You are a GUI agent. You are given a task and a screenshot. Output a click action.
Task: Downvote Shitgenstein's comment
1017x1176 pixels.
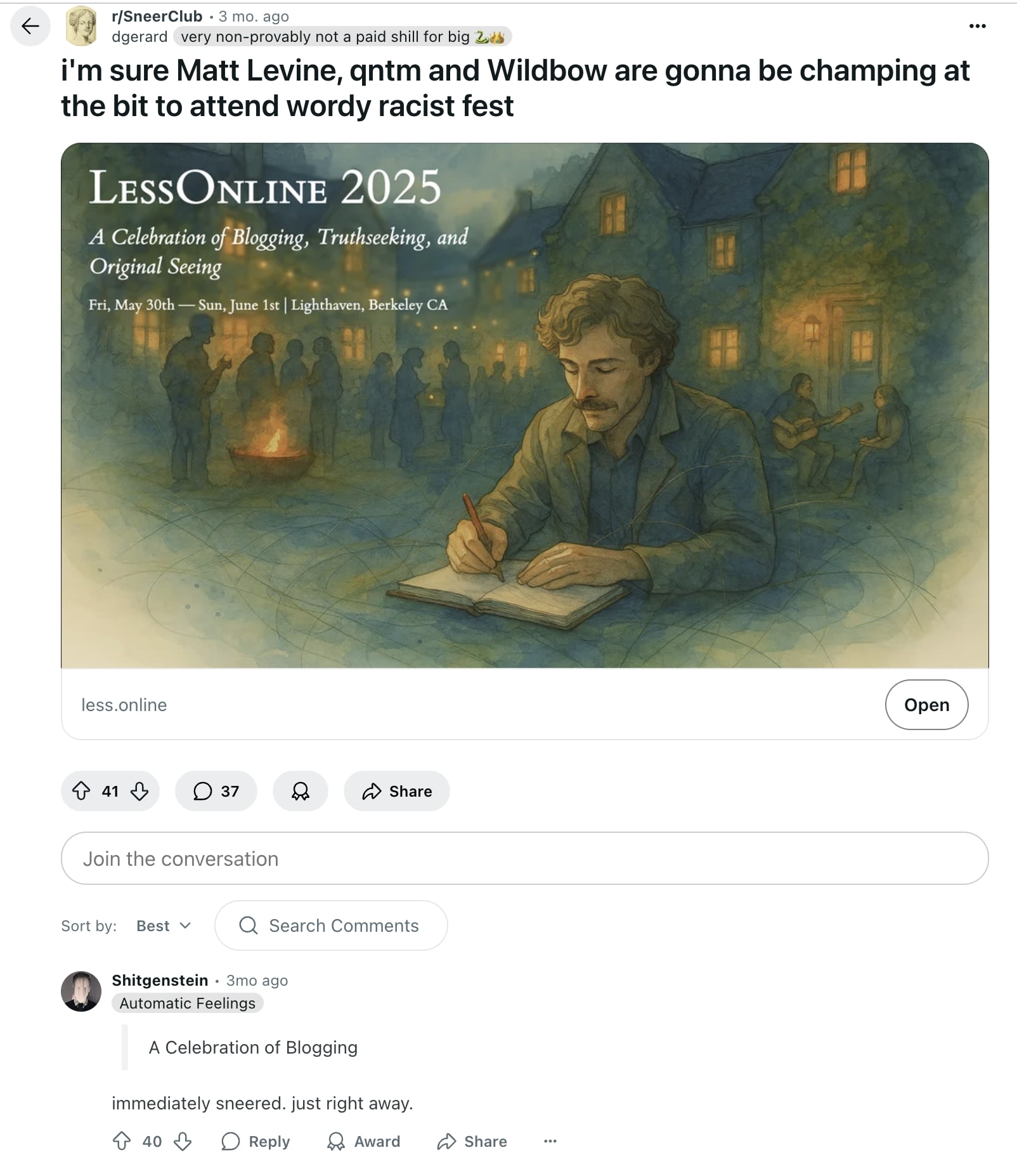(183, 1141)
